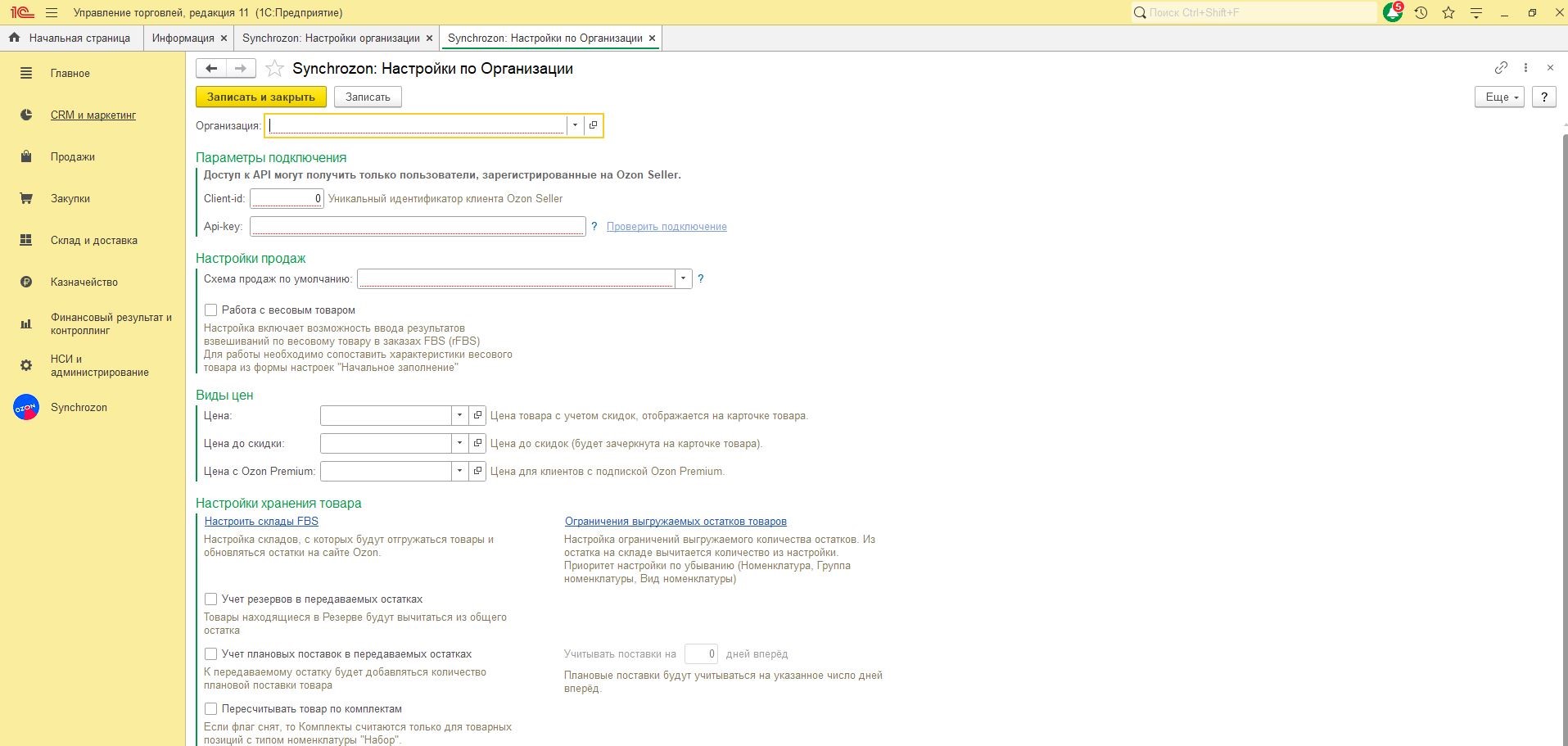Go back with the left arrow button
Screen dimensions: 1568x746
[x=211, y=69]
